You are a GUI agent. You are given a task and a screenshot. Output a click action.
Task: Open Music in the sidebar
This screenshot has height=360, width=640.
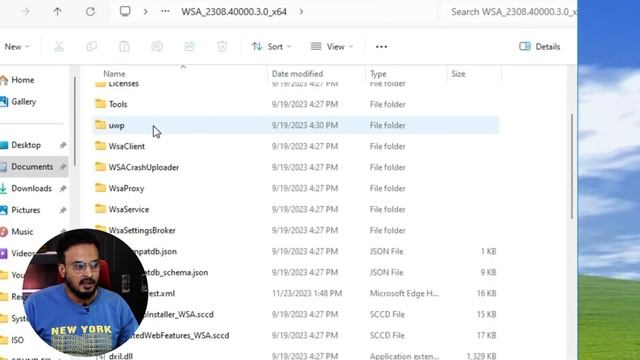click(22, 232)
